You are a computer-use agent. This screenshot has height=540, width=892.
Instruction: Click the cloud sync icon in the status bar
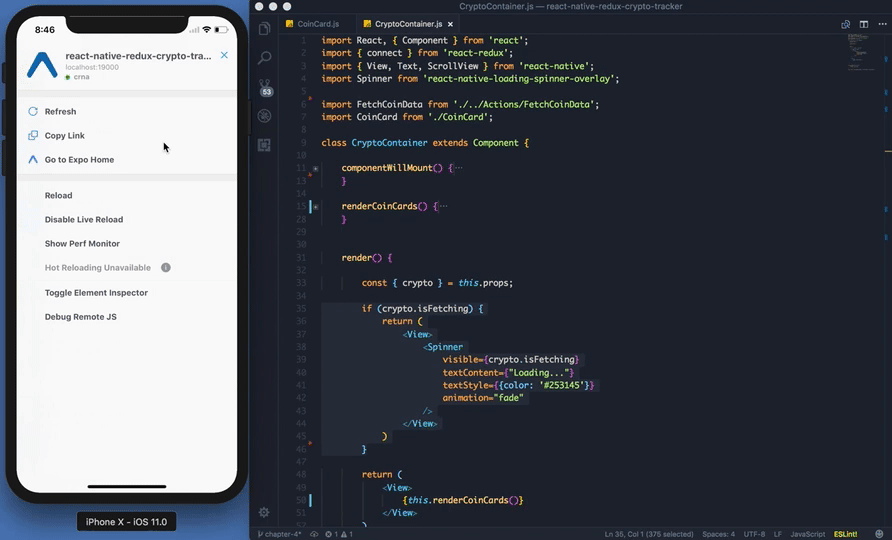(x=314, y=534)
